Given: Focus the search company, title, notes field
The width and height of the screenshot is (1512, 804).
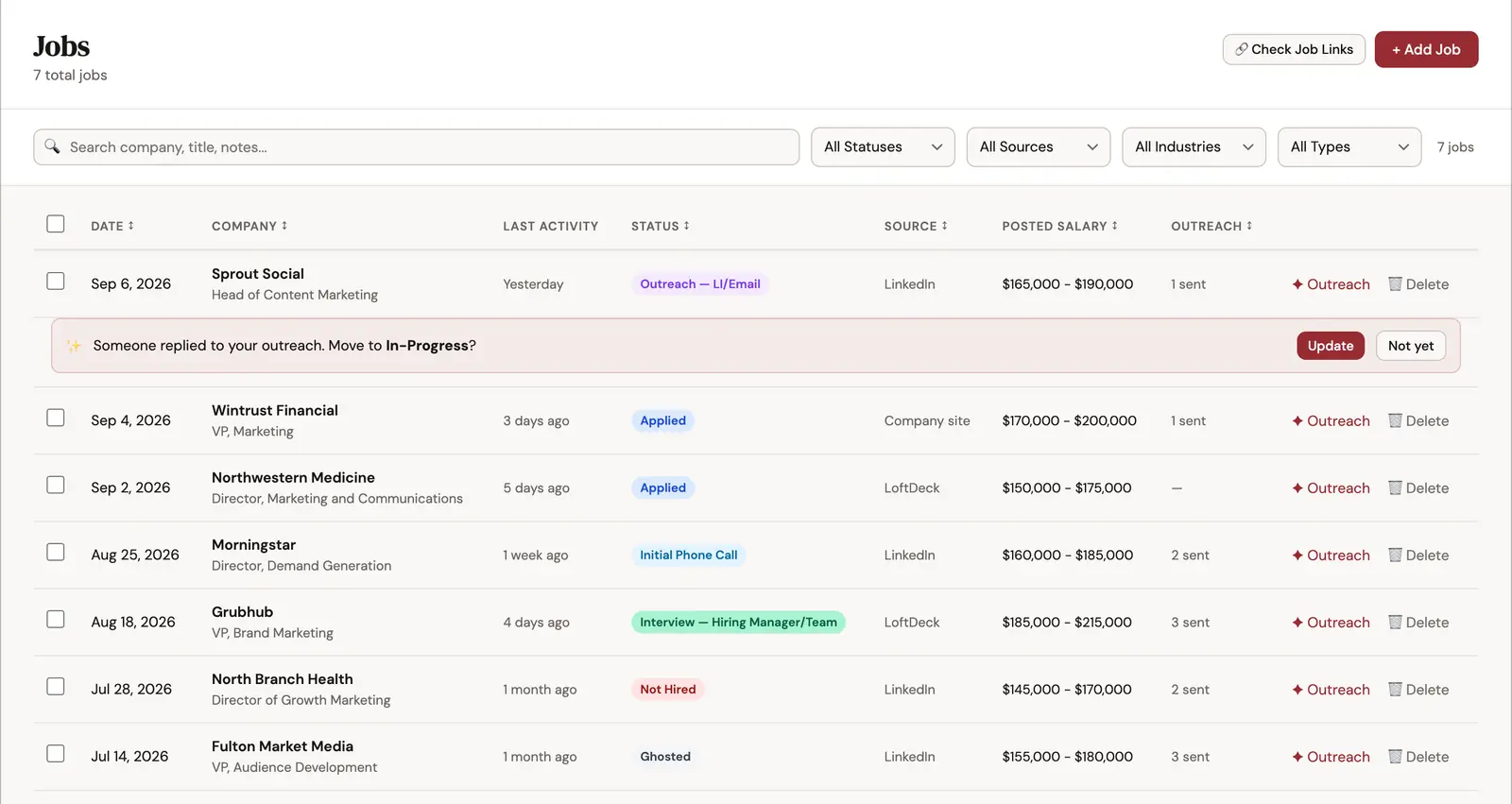Looking at the screenshot, I should pos(416,146).
